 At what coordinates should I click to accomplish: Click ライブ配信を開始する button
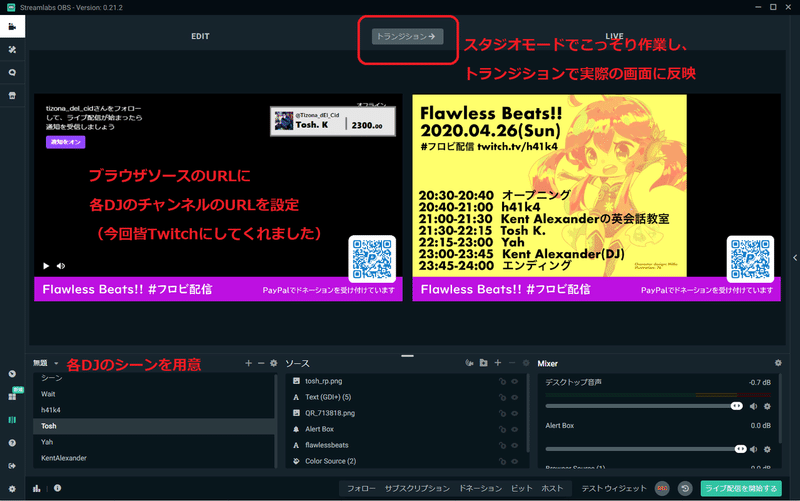coord(741,488)
